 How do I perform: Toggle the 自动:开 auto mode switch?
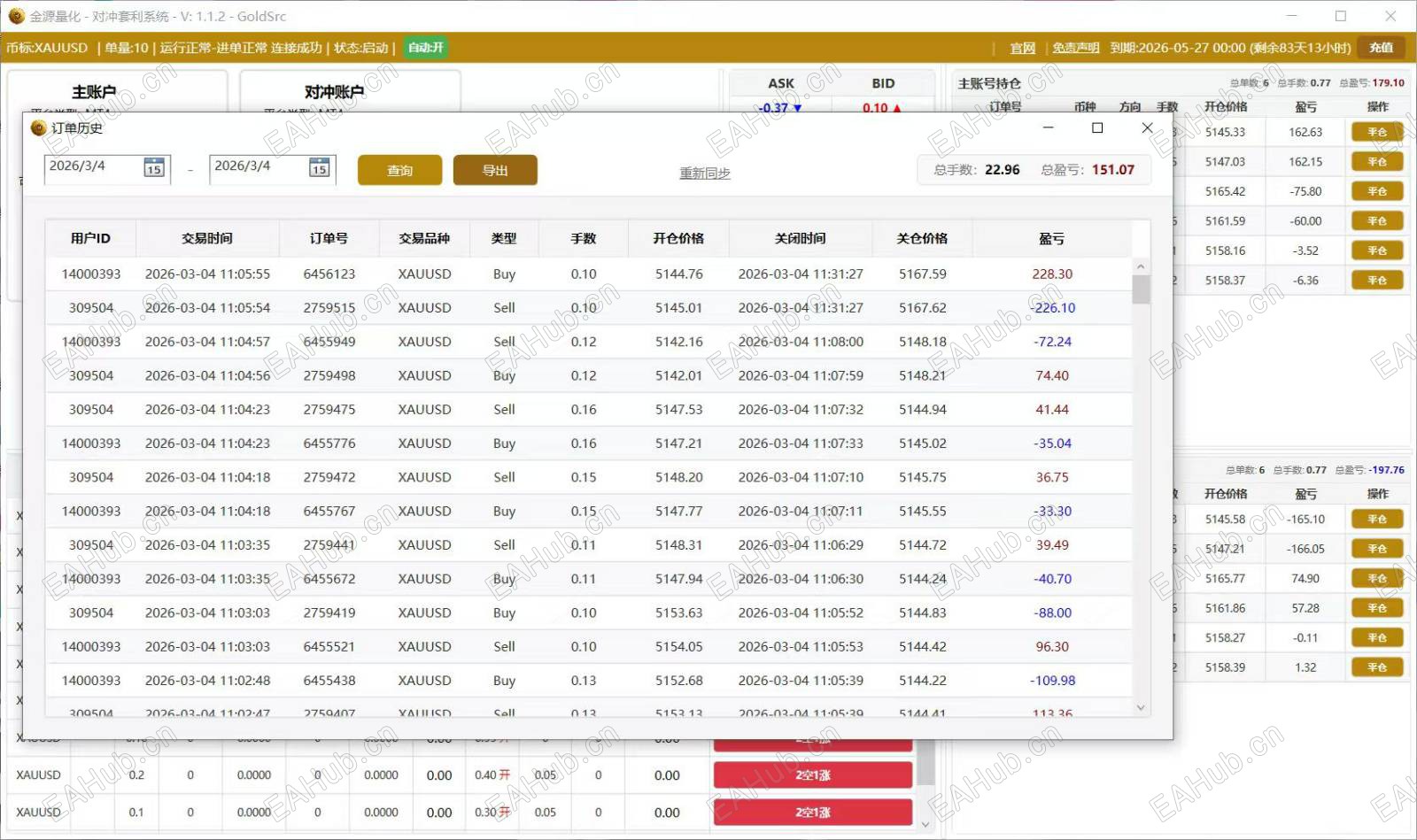pyautogui.click(x=426, y=48)
